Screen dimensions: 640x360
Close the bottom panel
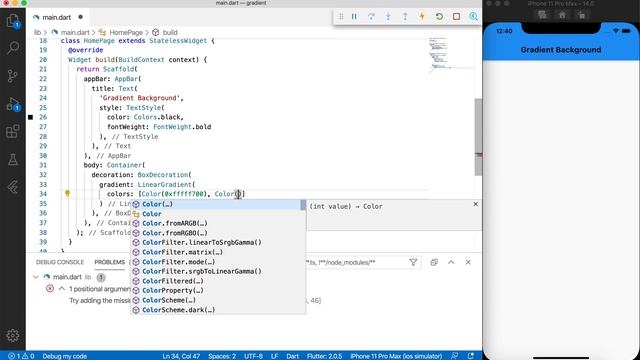(468, 262)
